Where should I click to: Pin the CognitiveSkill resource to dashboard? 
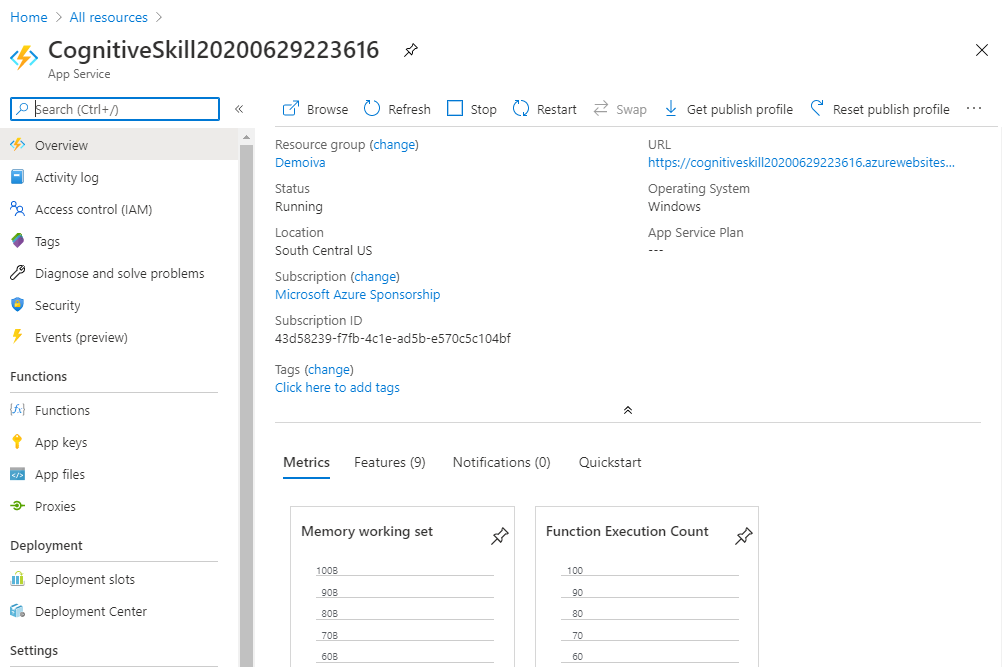[411, 51]
